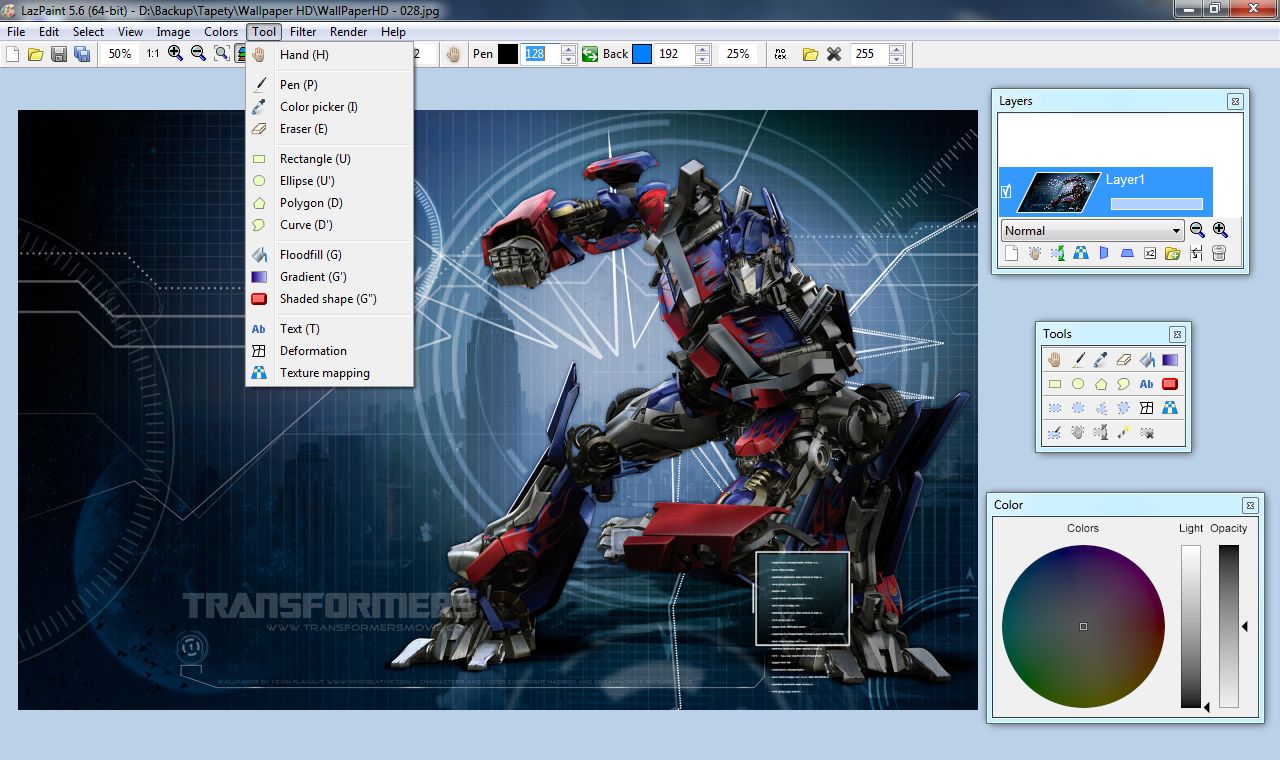Click the 'no tex' texture icon
1280x760 pixels.
pos(781,54)
